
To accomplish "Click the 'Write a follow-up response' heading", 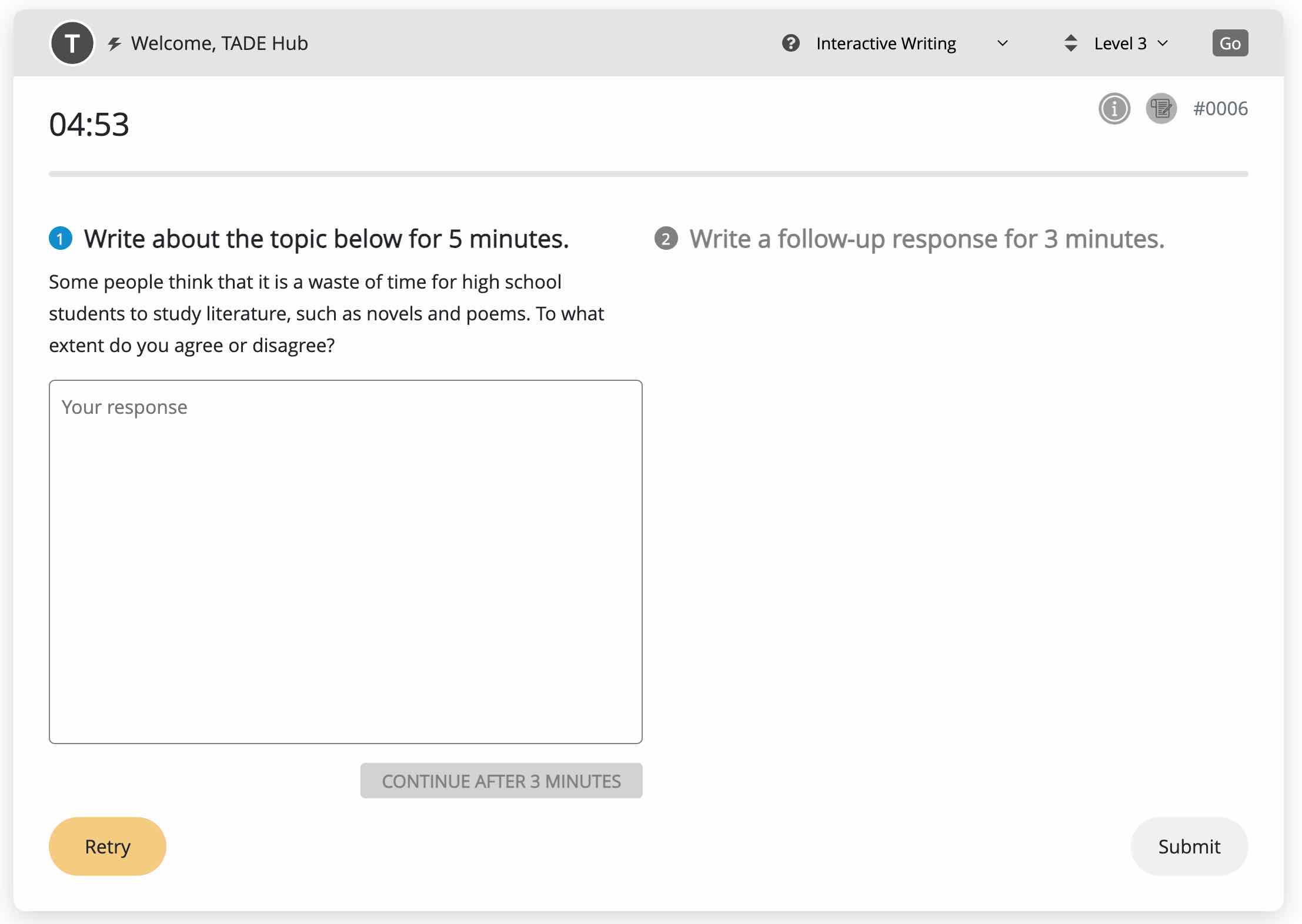I will (927, 239).
